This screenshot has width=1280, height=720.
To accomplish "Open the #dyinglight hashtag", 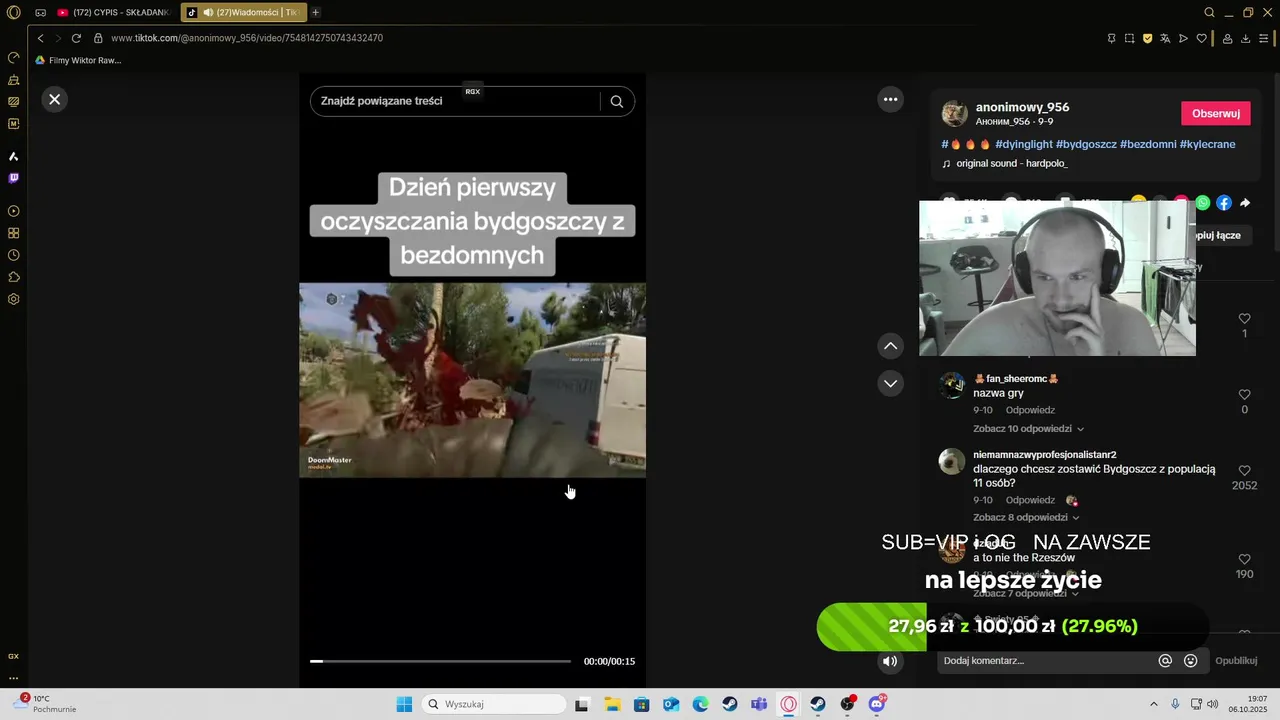I will [x=1024, y=144].
